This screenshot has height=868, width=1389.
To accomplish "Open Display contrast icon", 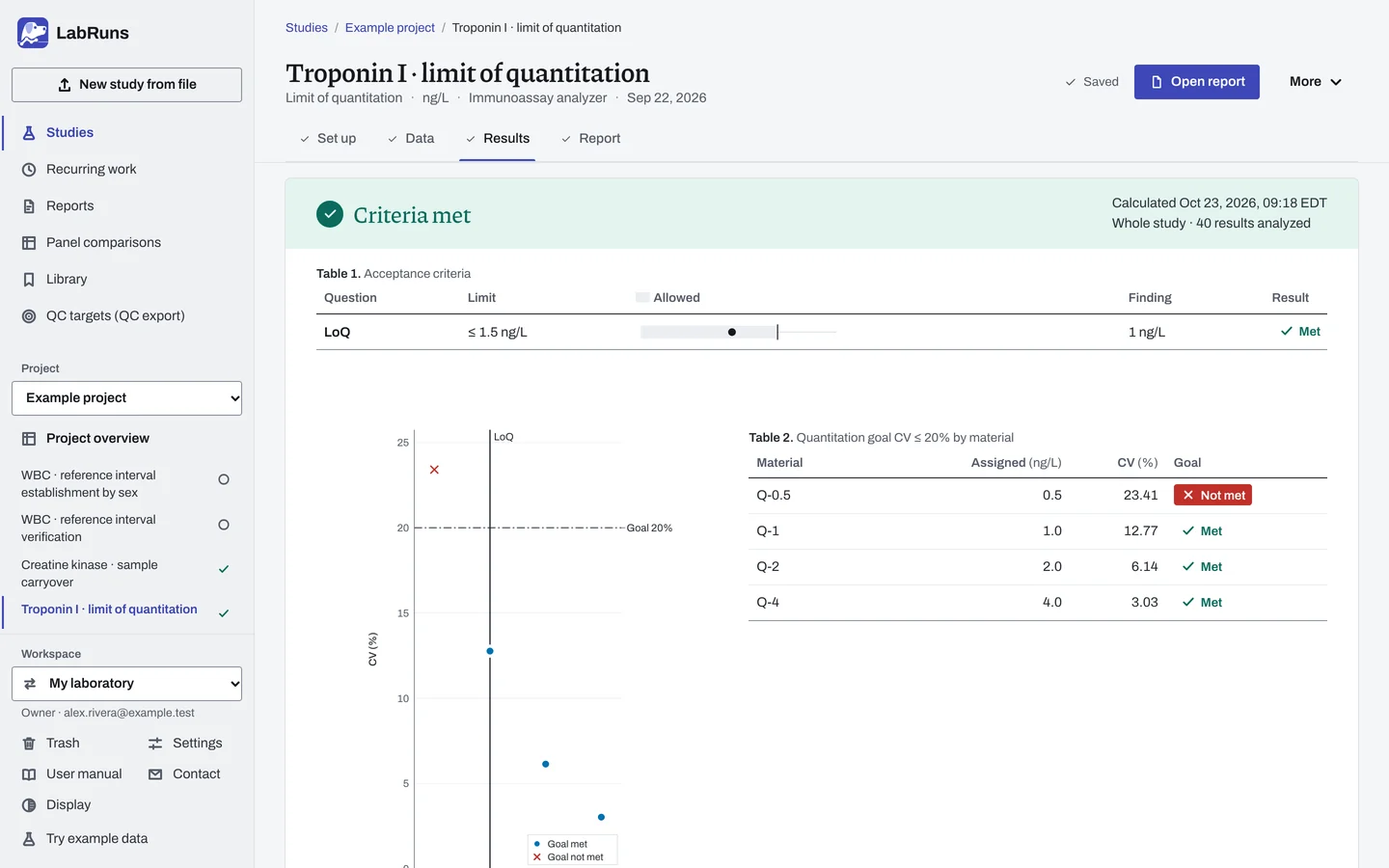I will (29, 805).
